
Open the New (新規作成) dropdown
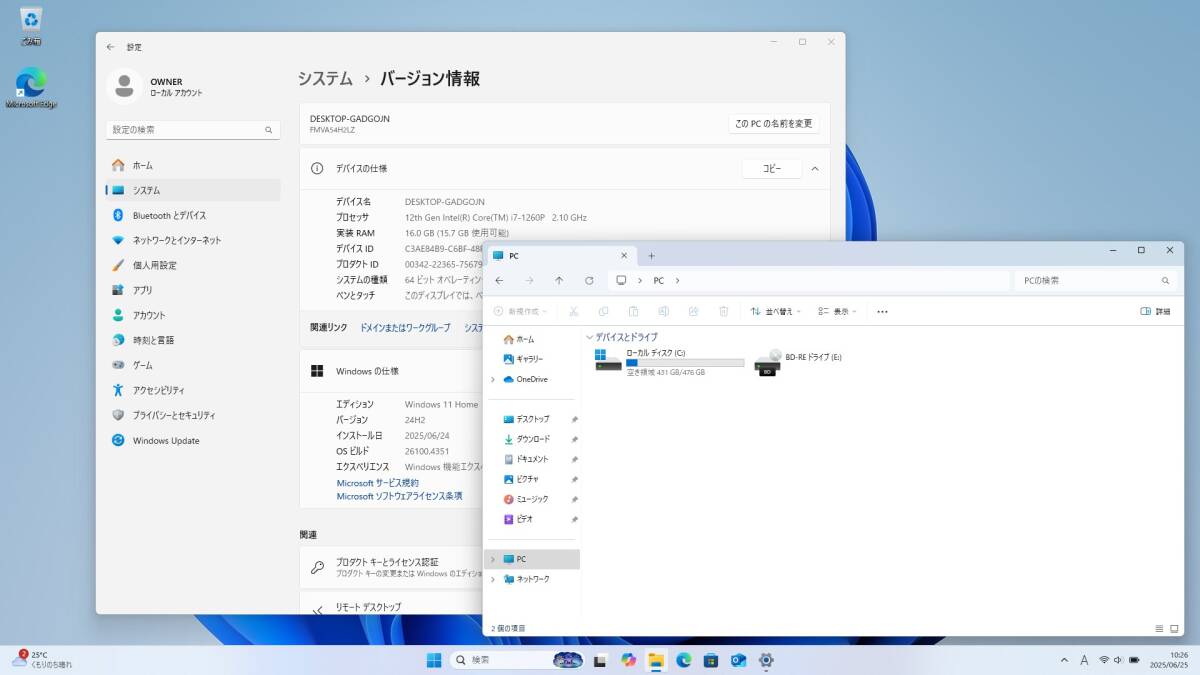520,311
